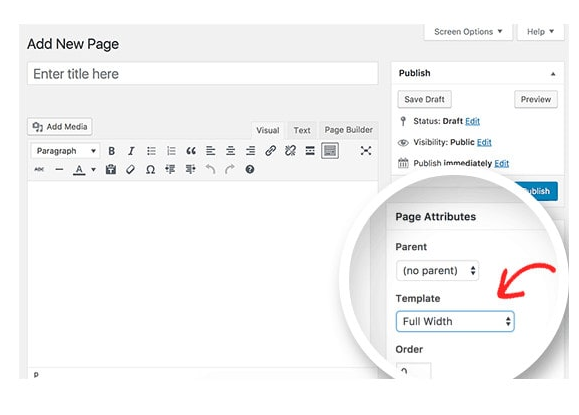Toggle strikethrough formatting
Image resolution: width=579 pixels, height=415 pixels.
[39, 169]
